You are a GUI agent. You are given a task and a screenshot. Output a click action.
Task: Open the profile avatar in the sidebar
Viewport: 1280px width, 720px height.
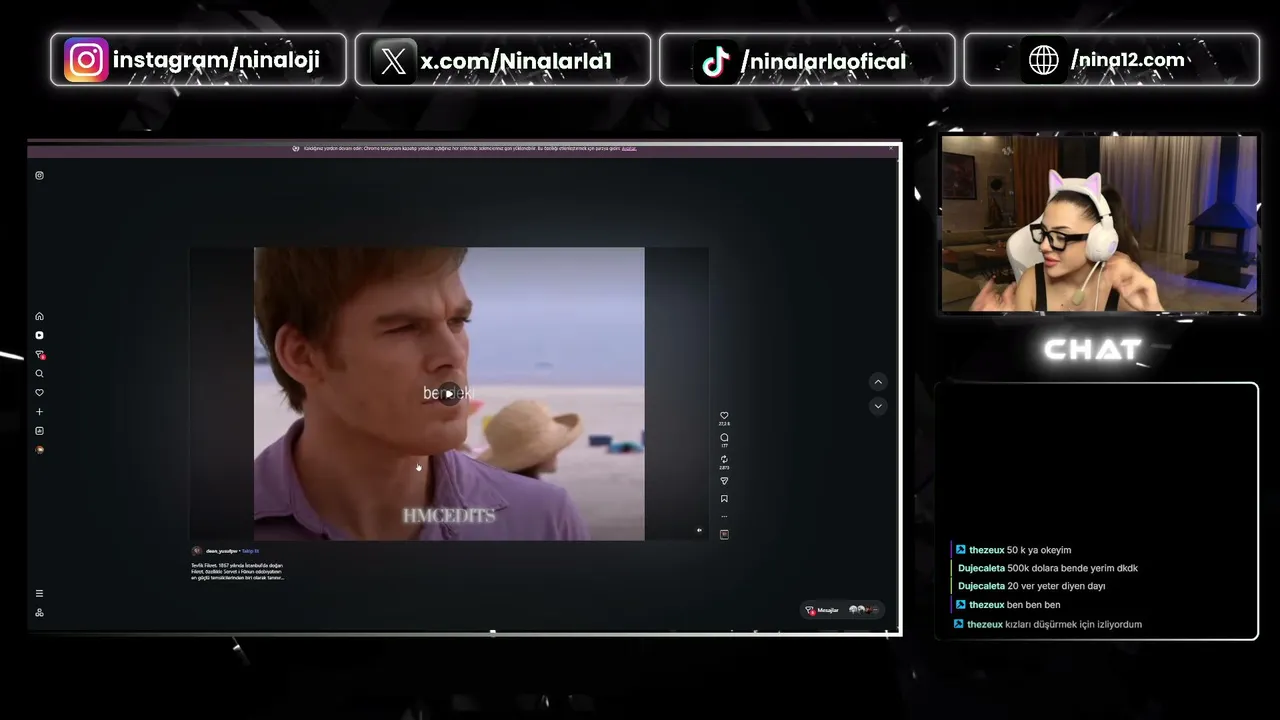click(40, 450)
